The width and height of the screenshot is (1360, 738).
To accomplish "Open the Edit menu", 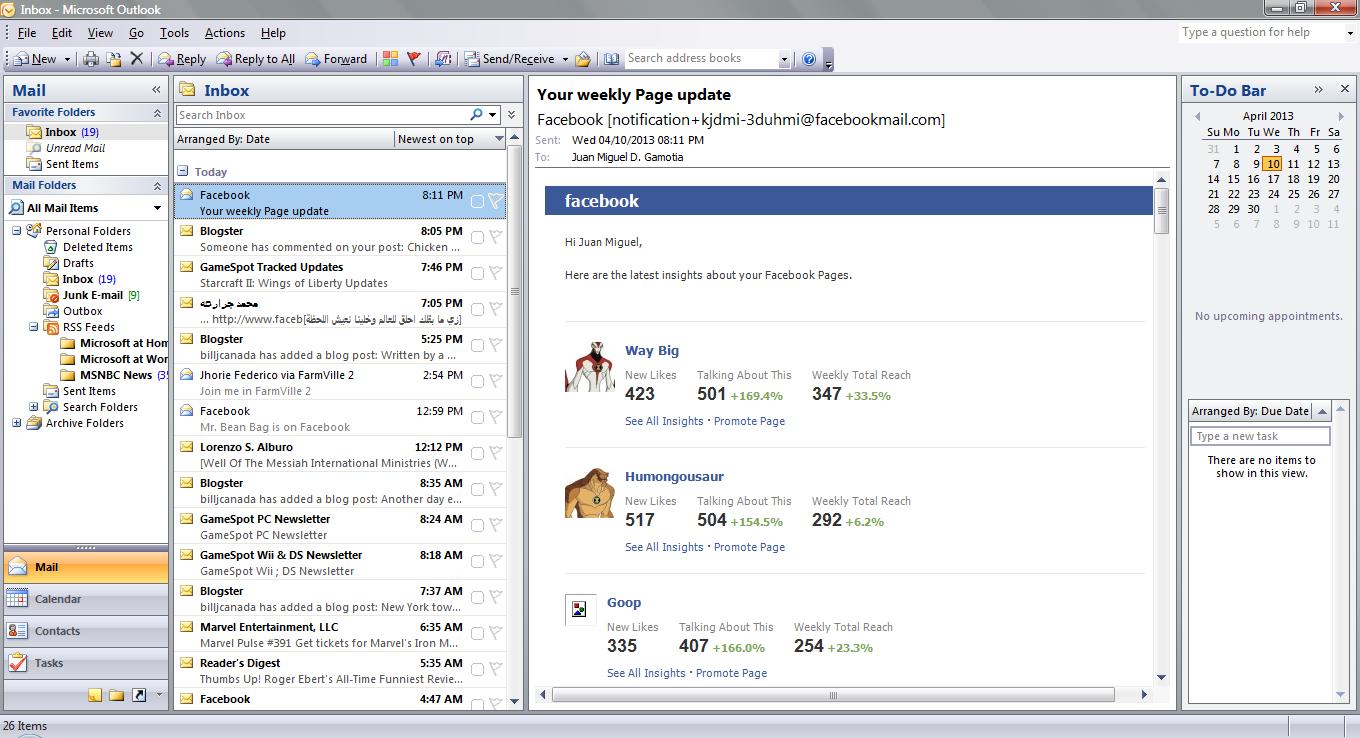I will [62, 33].
